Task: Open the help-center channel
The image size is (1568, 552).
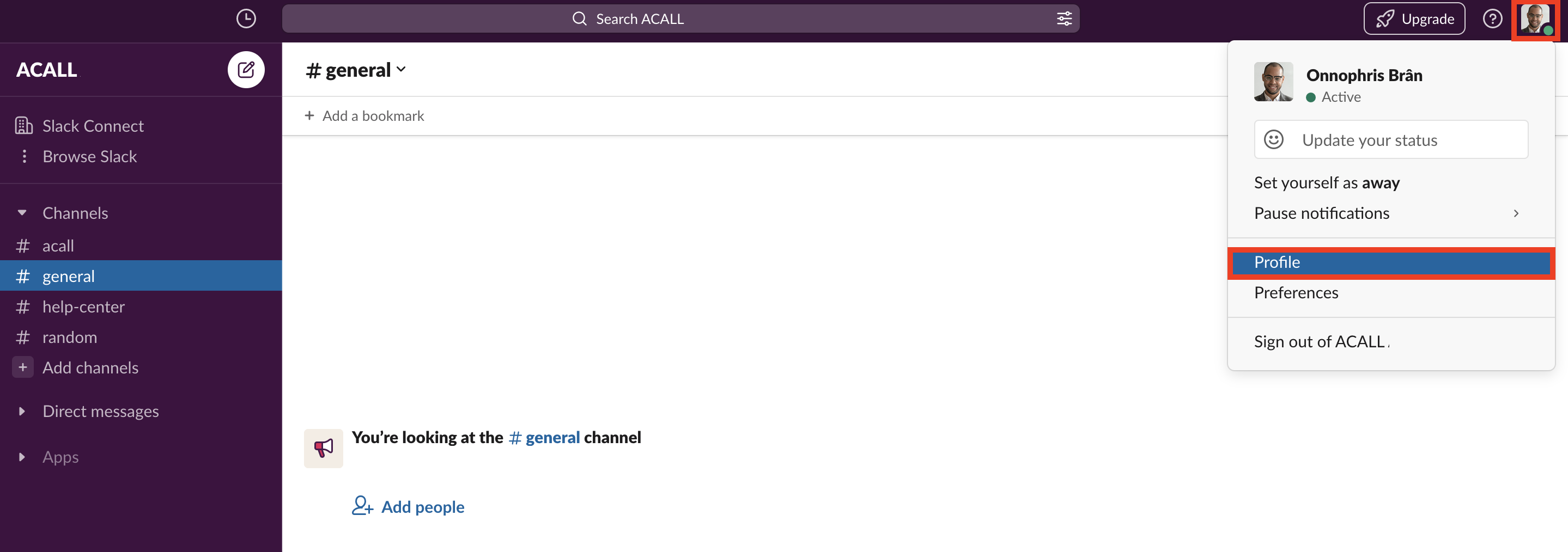Action: click(141, 306)
